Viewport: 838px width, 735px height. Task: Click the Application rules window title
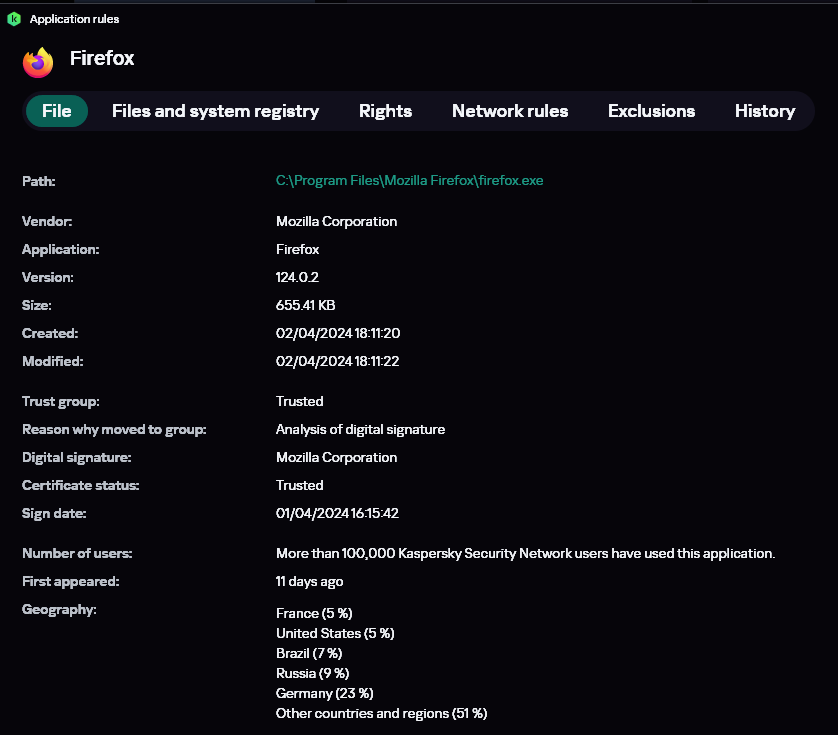(74, 19)
